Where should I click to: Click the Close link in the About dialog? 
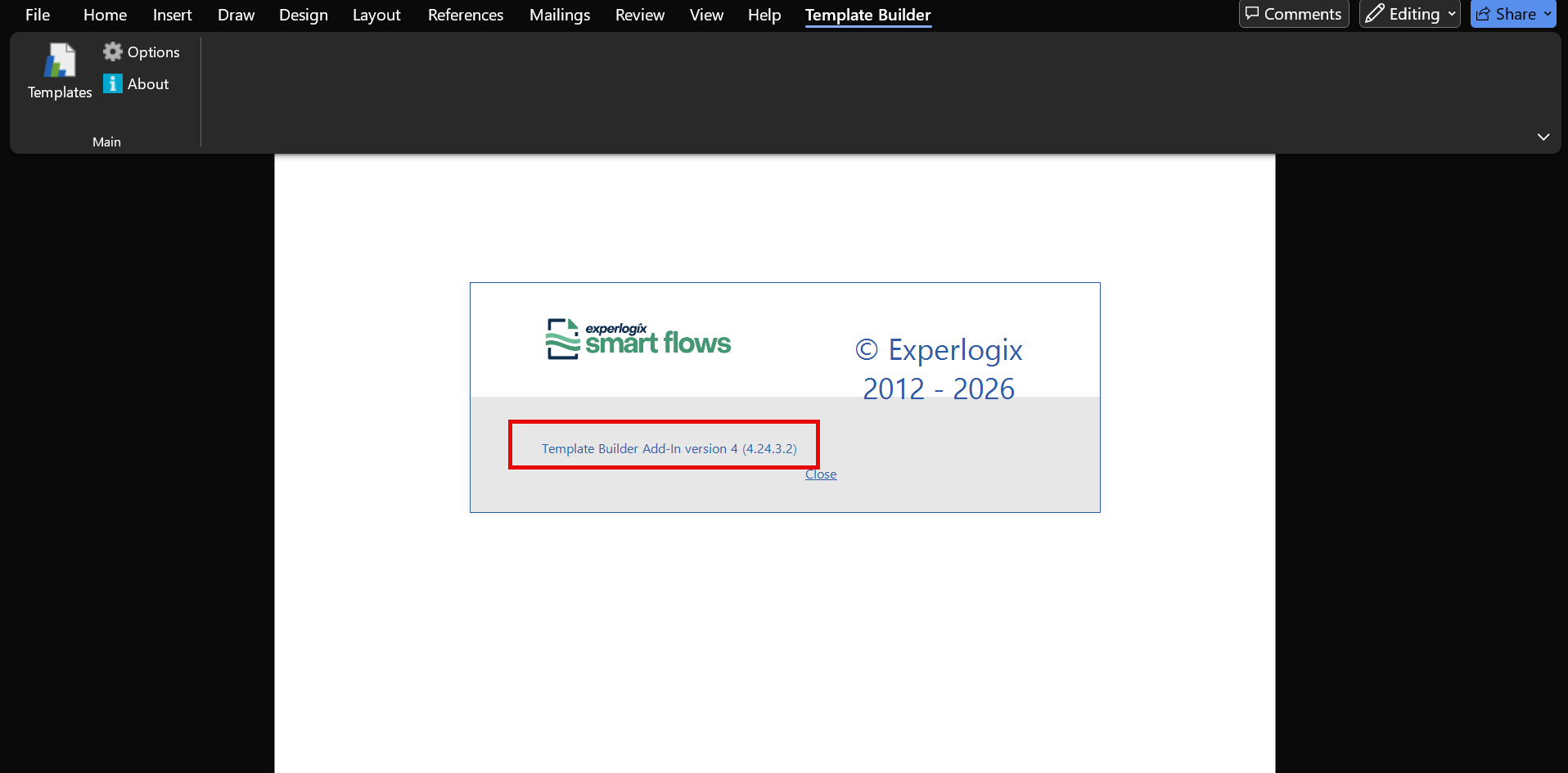[x=821, y=474]
